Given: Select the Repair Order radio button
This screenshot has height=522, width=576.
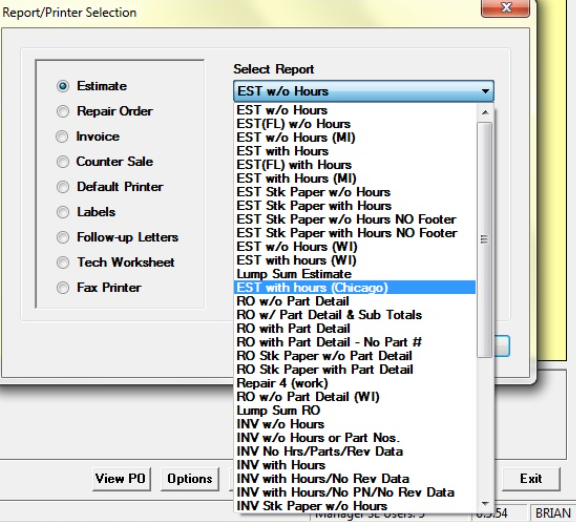Looking at the screenshot, I should [x=63, y=111].
